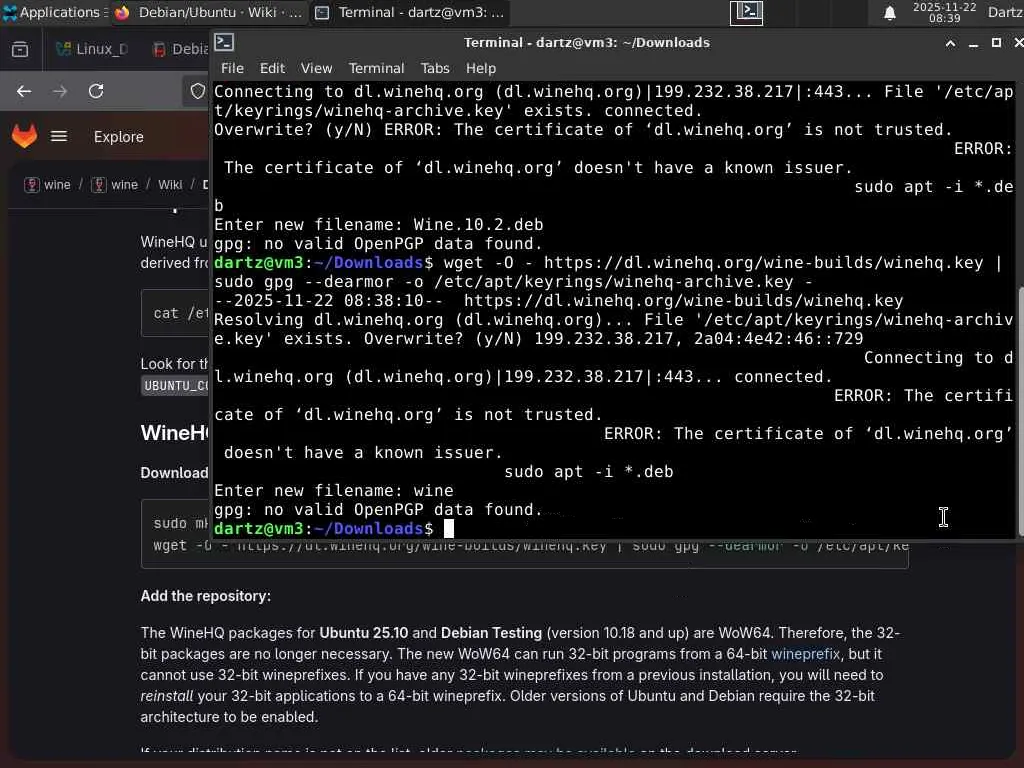Click the terminal window icon in the title bar
The image size is (1024, 768).
tap(224, 42)
